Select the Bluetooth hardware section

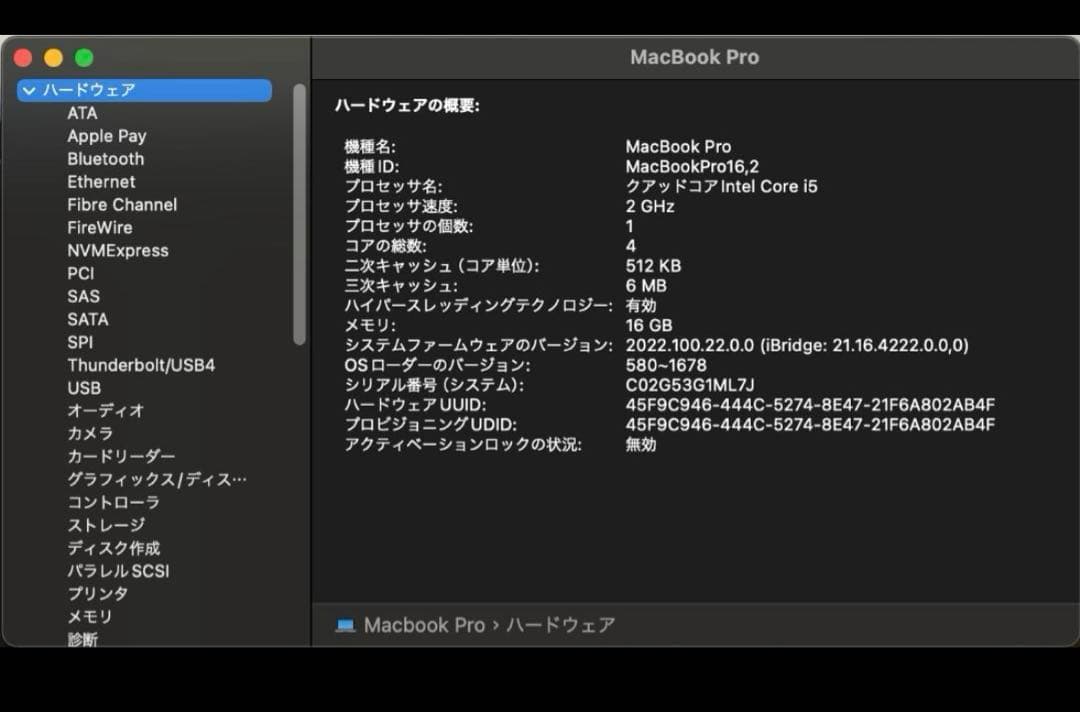(105, 158)
